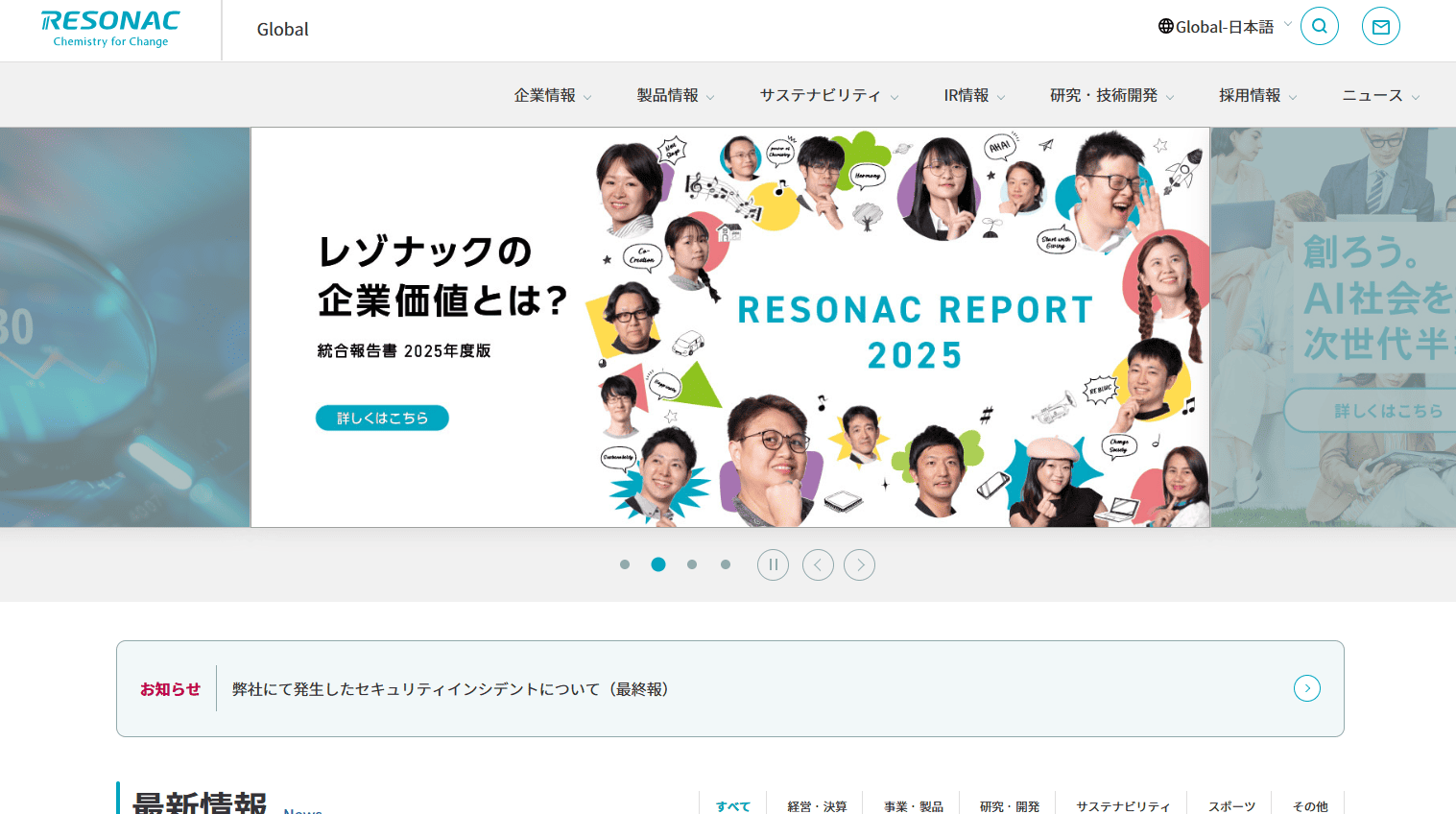Select the fourth carousel dot

(726, 564)
